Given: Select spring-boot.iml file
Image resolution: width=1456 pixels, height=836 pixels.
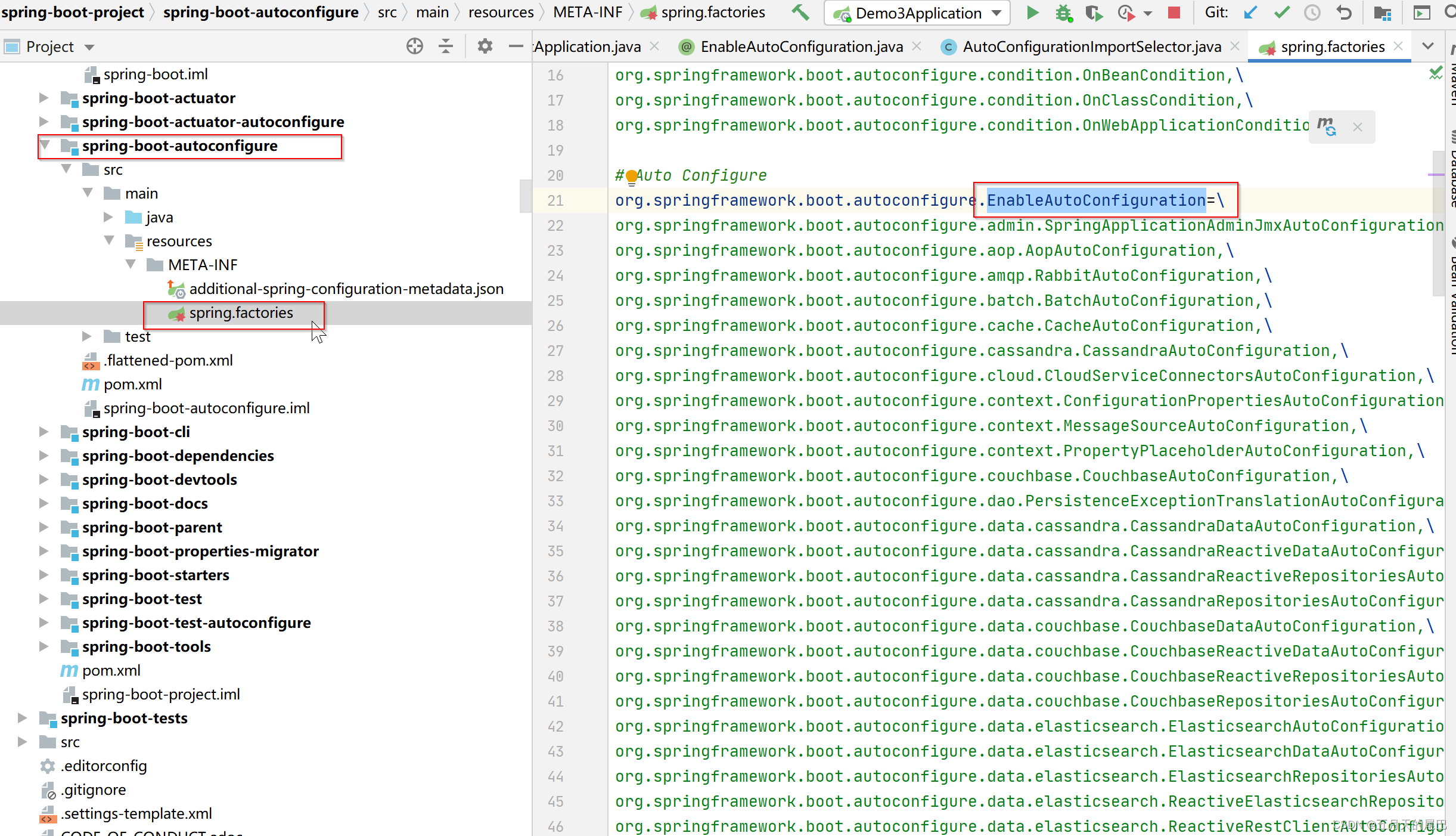Looking at the screenshot, I should click(x=156, y=75).
